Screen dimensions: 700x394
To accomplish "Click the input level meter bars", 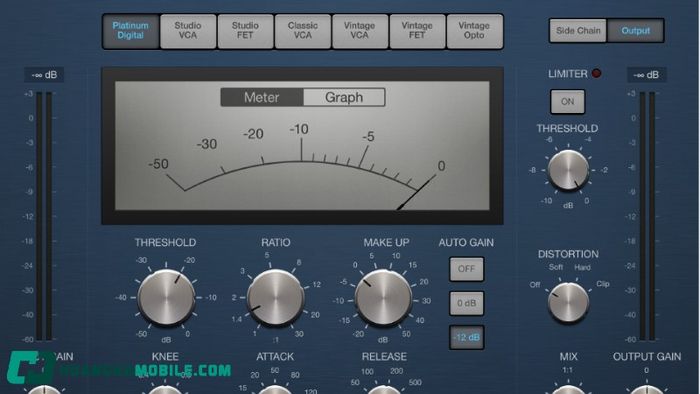I will [x=44, y=216].
